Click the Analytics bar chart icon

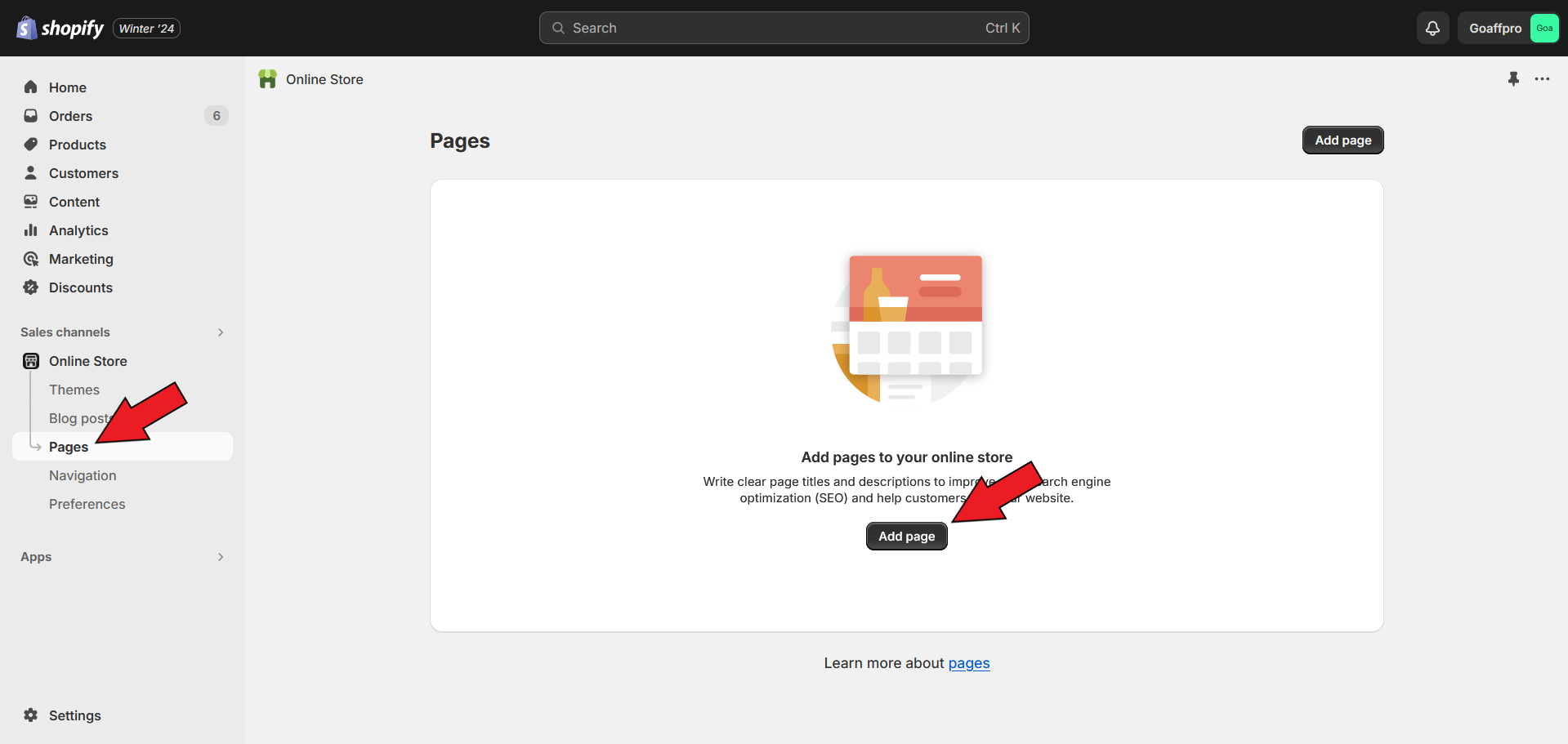[31, 230]
